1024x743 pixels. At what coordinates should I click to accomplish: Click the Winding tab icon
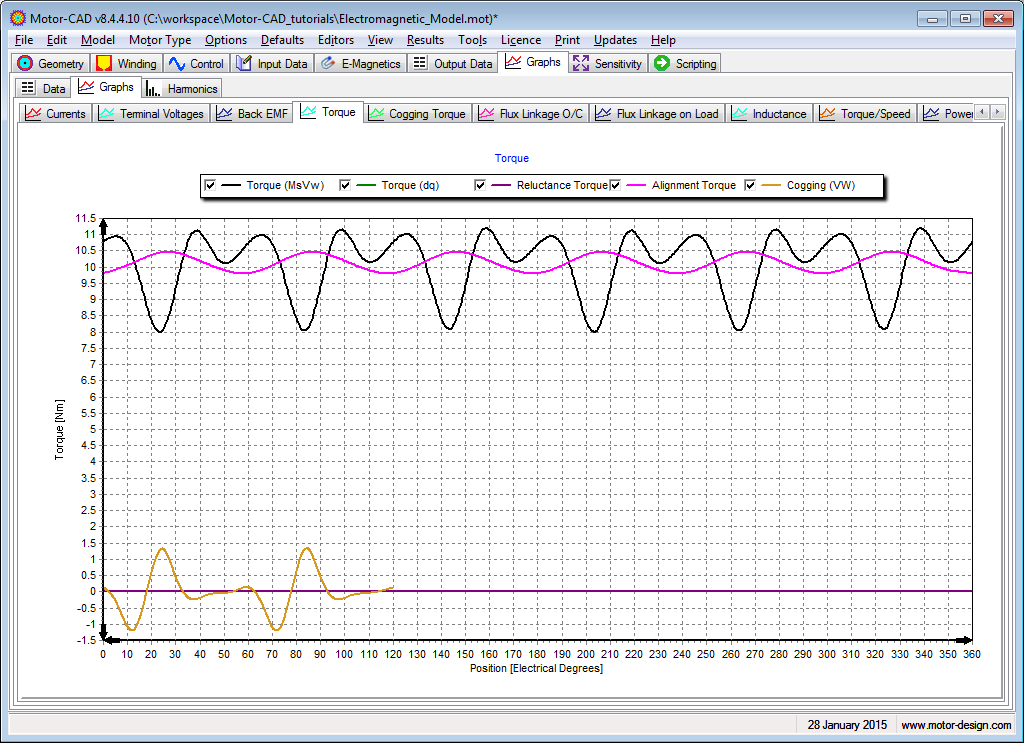coord(104,63)
